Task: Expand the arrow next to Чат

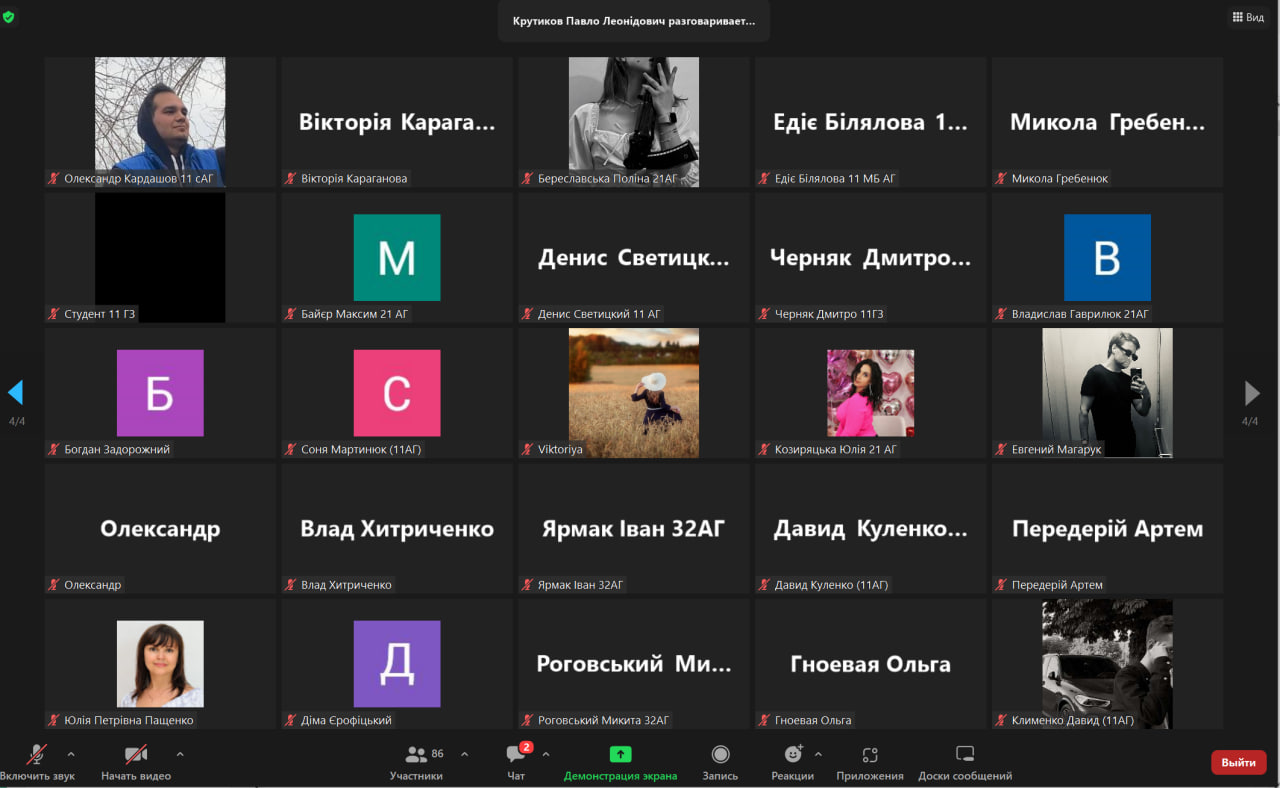Action: point(546,754)
